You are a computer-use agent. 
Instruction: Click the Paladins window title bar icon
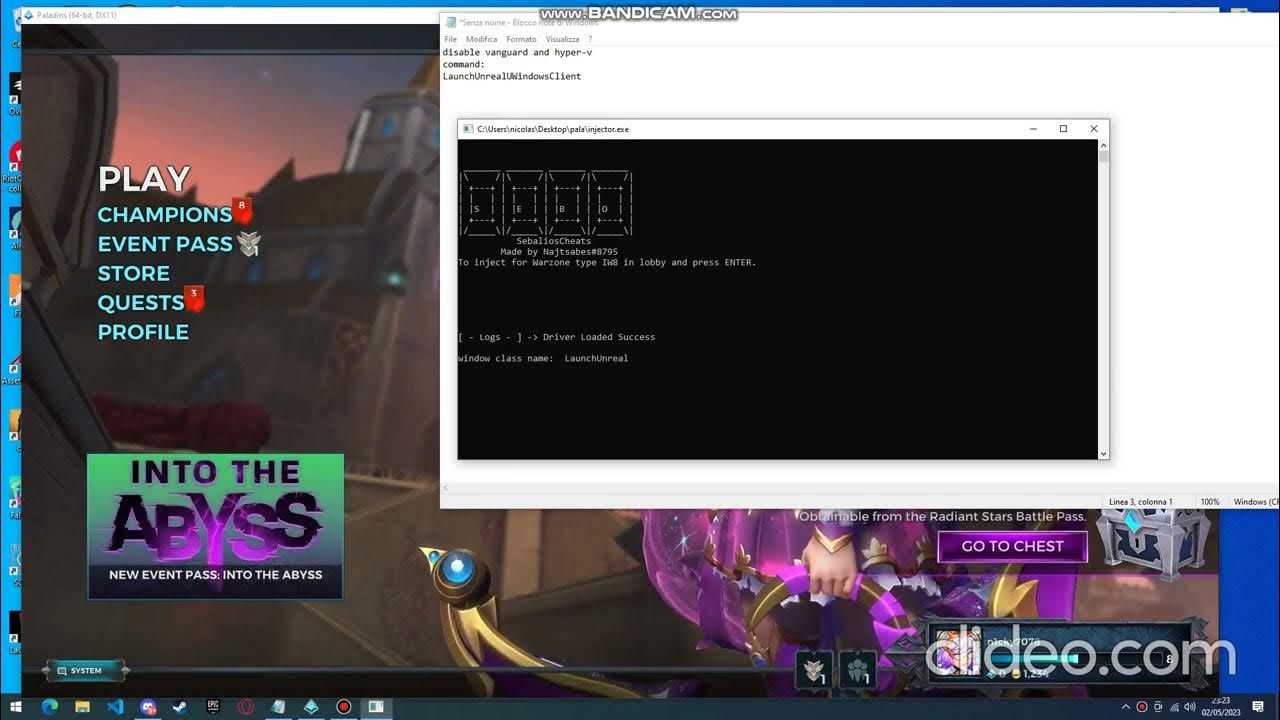pos(28,15)
